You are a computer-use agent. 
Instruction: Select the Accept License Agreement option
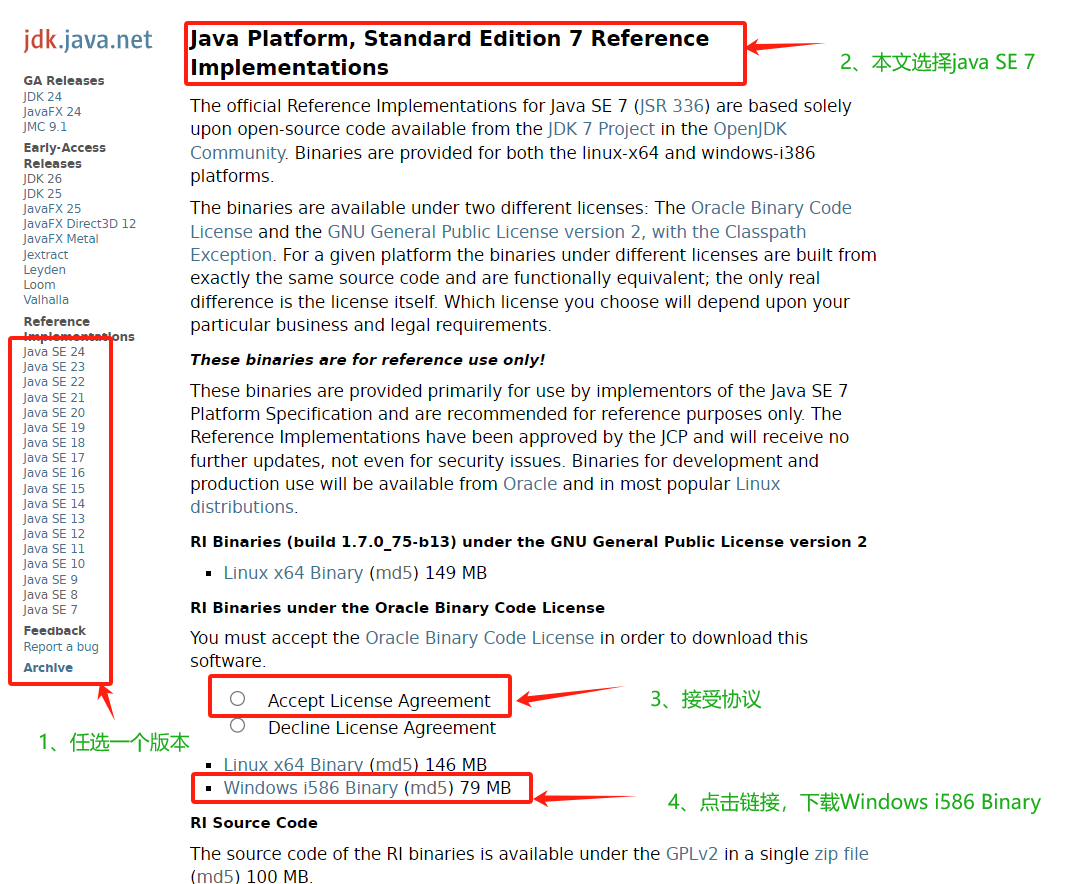pos(237,699)
